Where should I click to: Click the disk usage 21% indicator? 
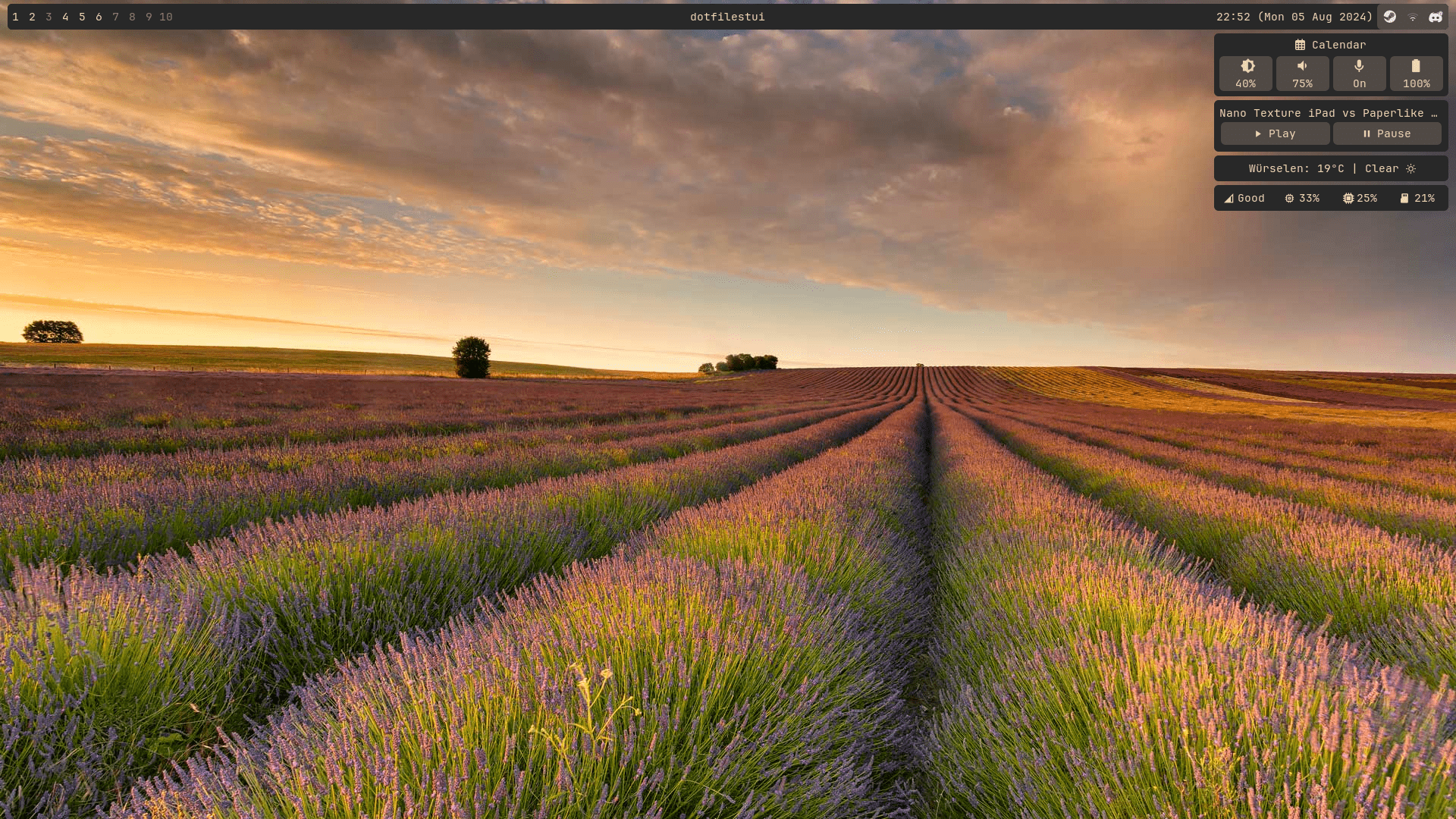(x=1417, y=198)
